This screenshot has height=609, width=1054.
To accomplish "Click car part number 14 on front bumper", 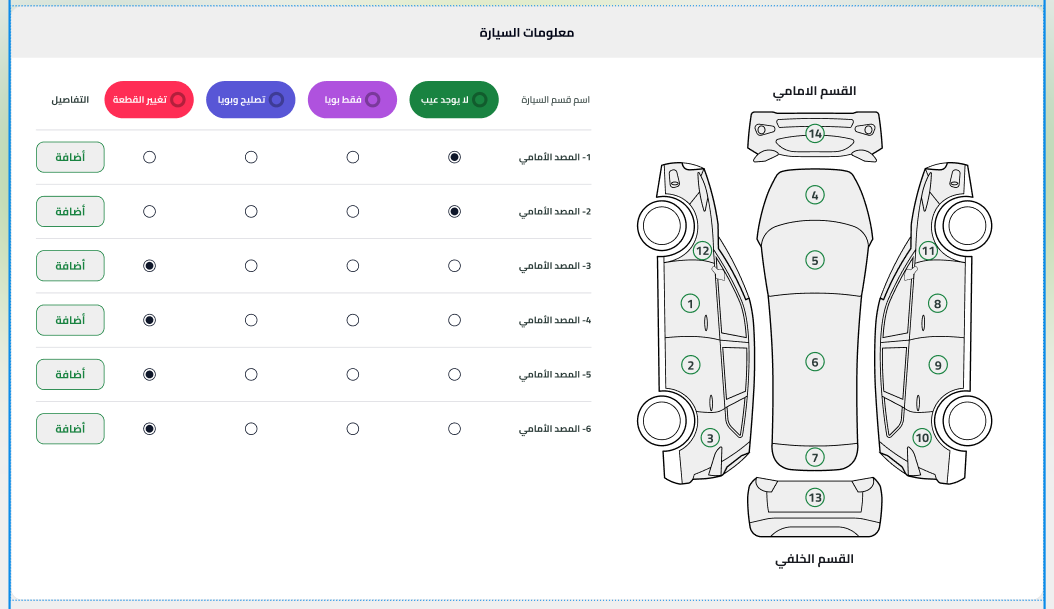I will pyautogui.click(x=815, y=134).
